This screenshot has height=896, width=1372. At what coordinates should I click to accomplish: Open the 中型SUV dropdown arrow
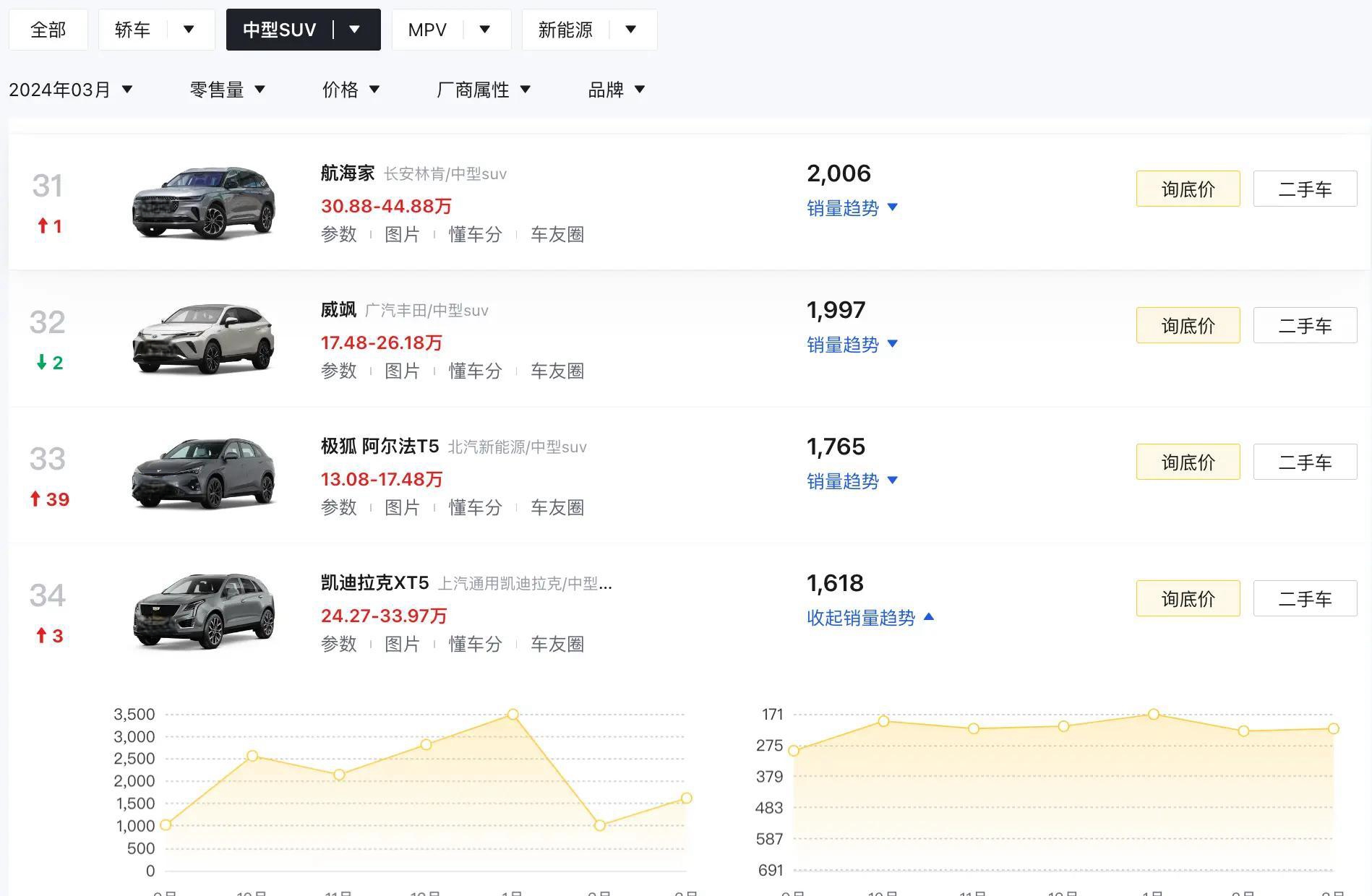coord(355,30)
